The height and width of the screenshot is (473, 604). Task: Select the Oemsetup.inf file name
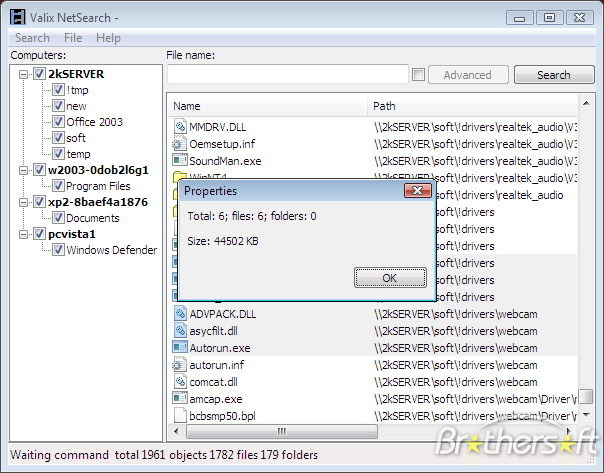222,144
